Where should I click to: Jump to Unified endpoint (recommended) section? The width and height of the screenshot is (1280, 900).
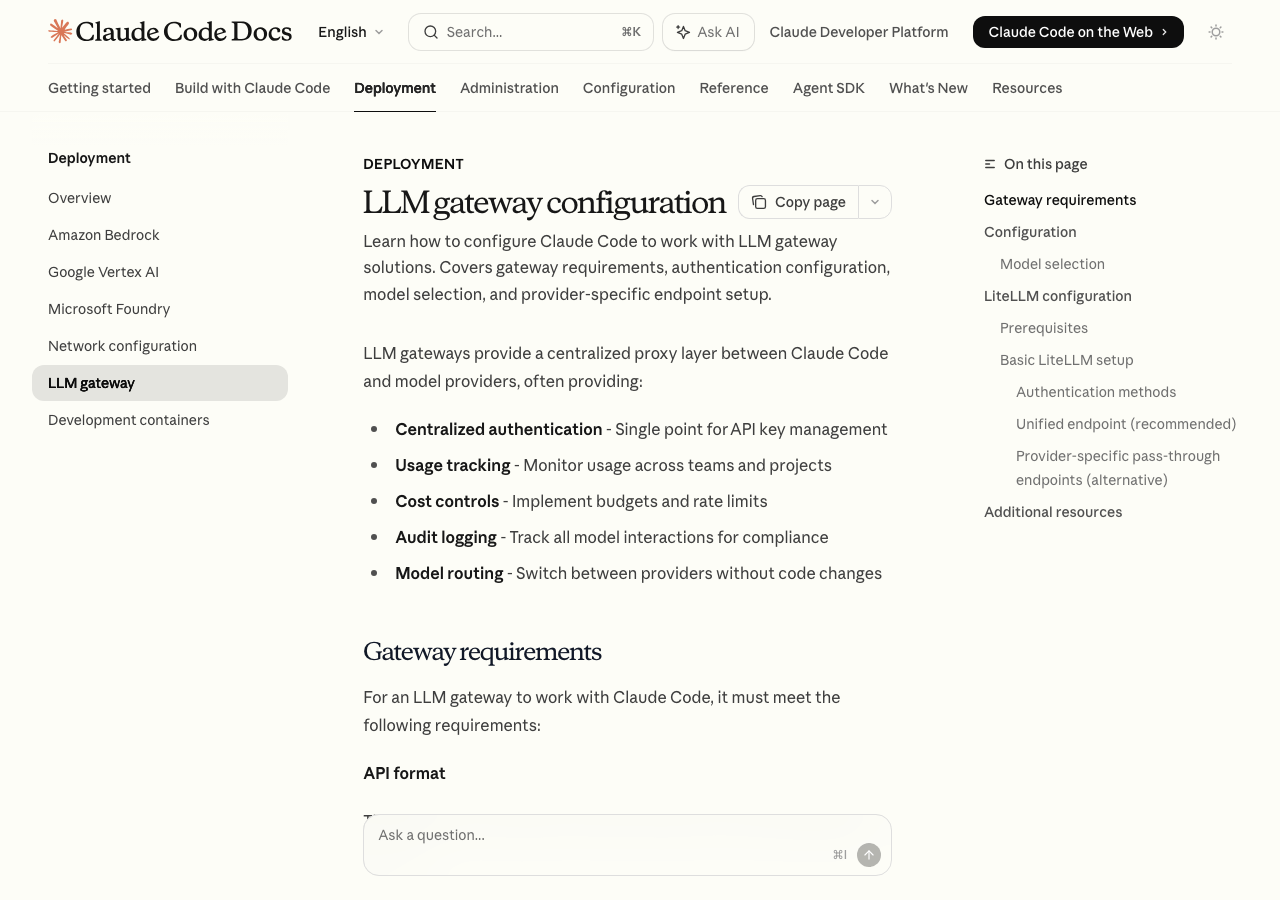1125,424
